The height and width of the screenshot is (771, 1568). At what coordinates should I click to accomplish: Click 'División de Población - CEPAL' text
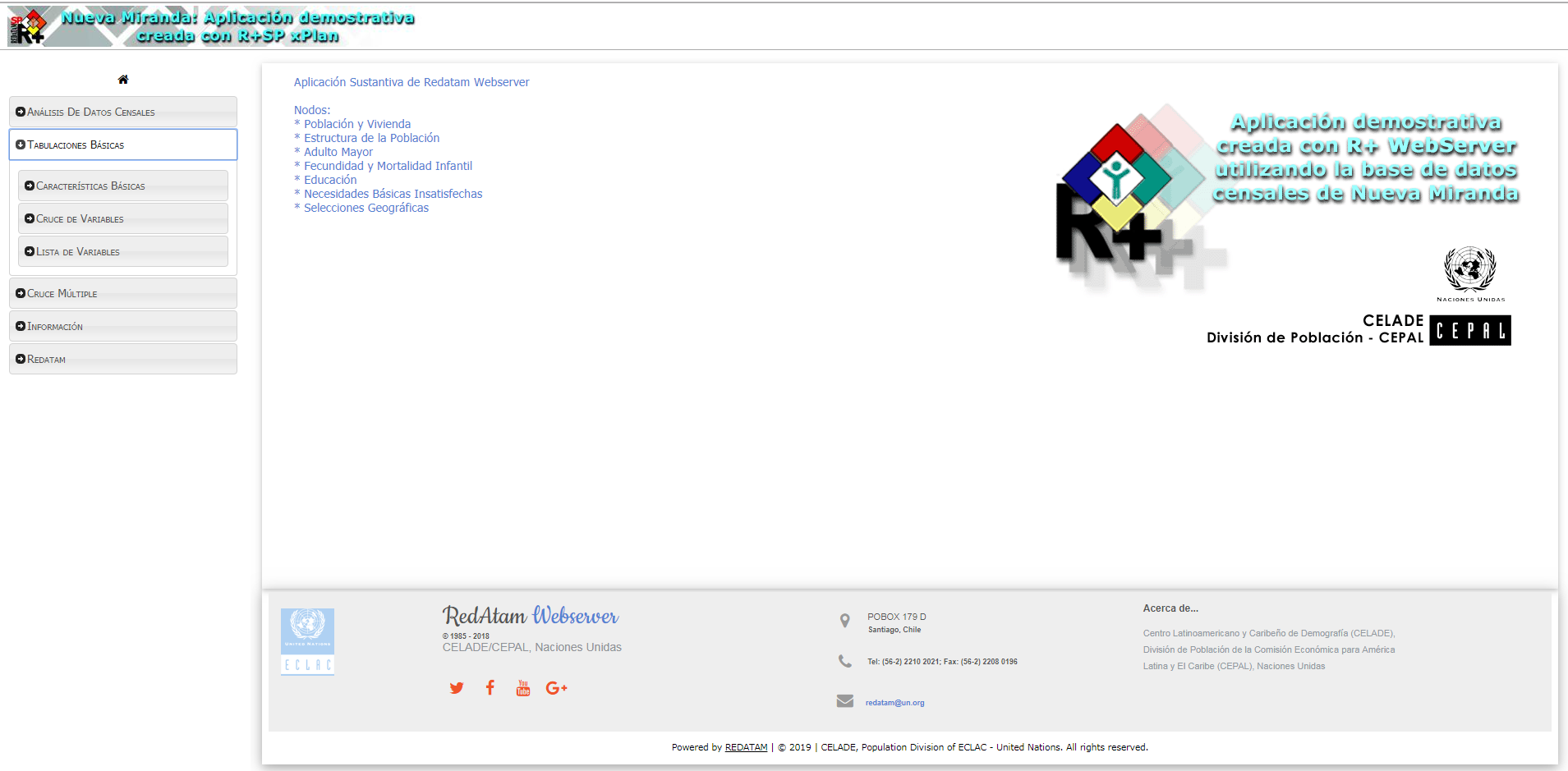[1314, 337]
